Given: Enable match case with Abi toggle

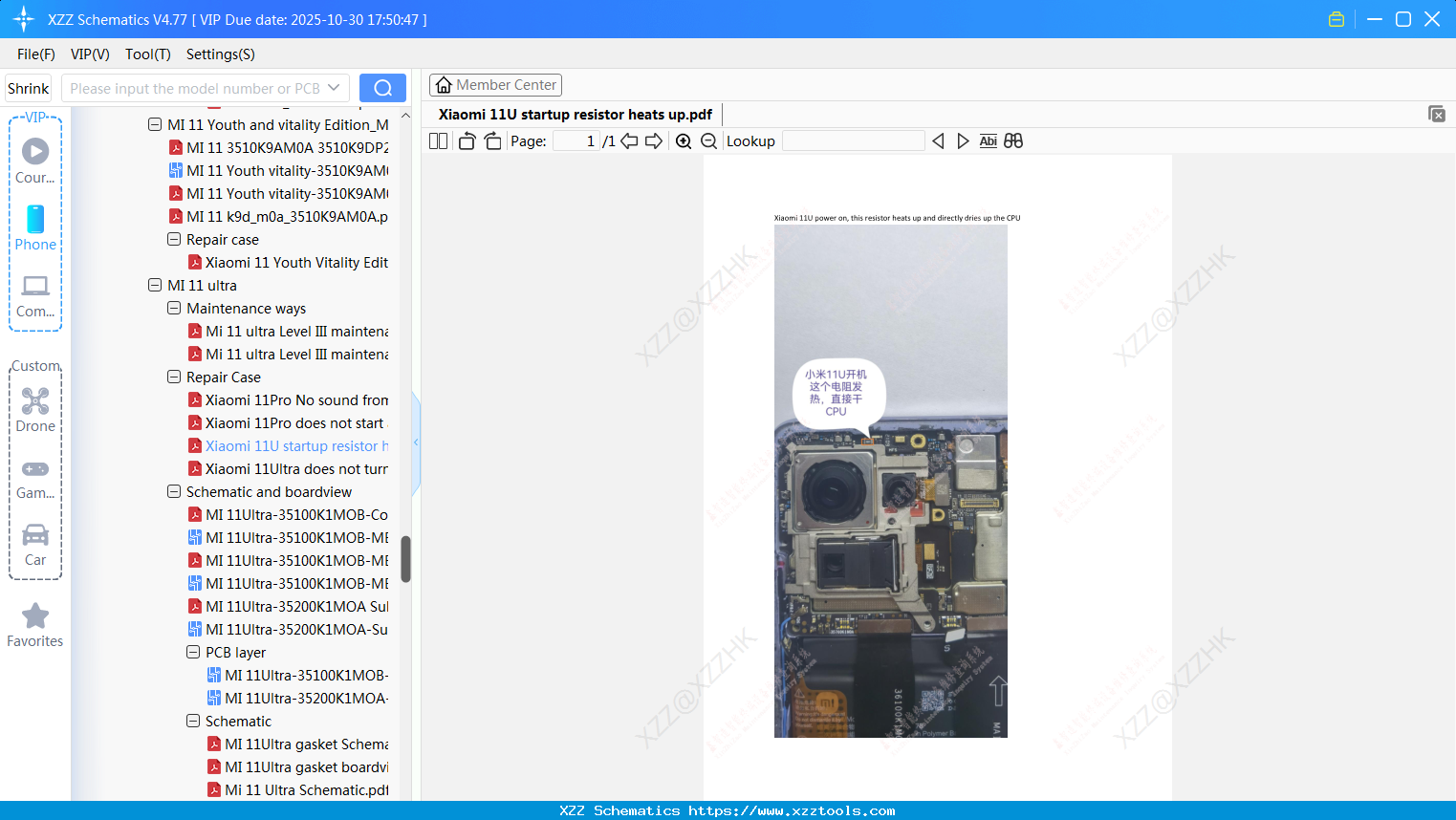Looking at the screenshot, I should [x=988, y=140].
